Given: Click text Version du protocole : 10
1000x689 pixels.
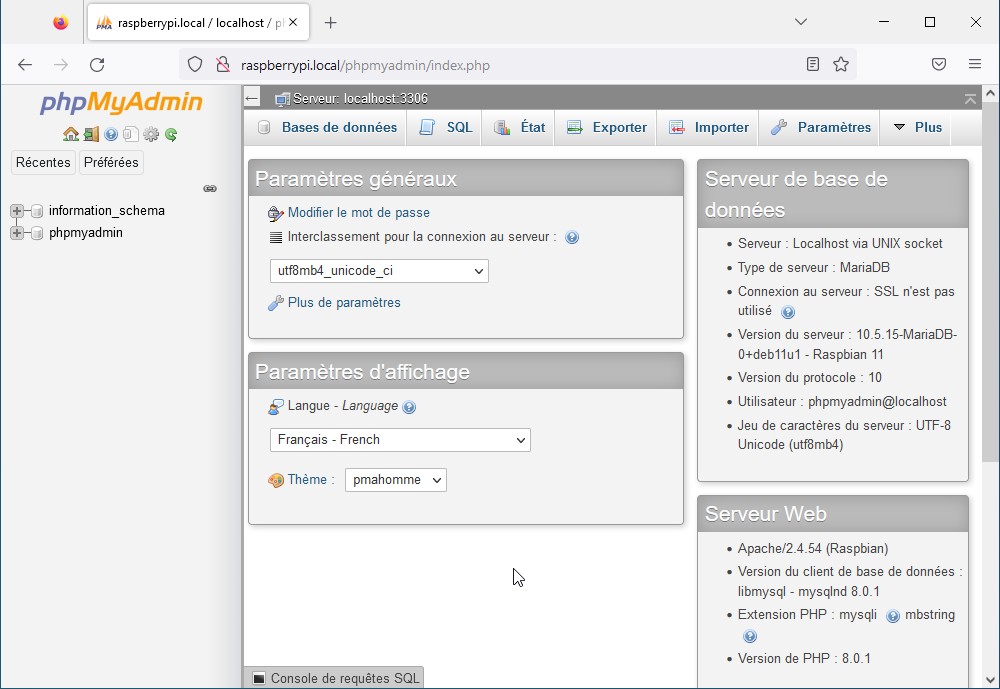Looking at the screenshot, I should pyautogui.click(x=810, y=378).
